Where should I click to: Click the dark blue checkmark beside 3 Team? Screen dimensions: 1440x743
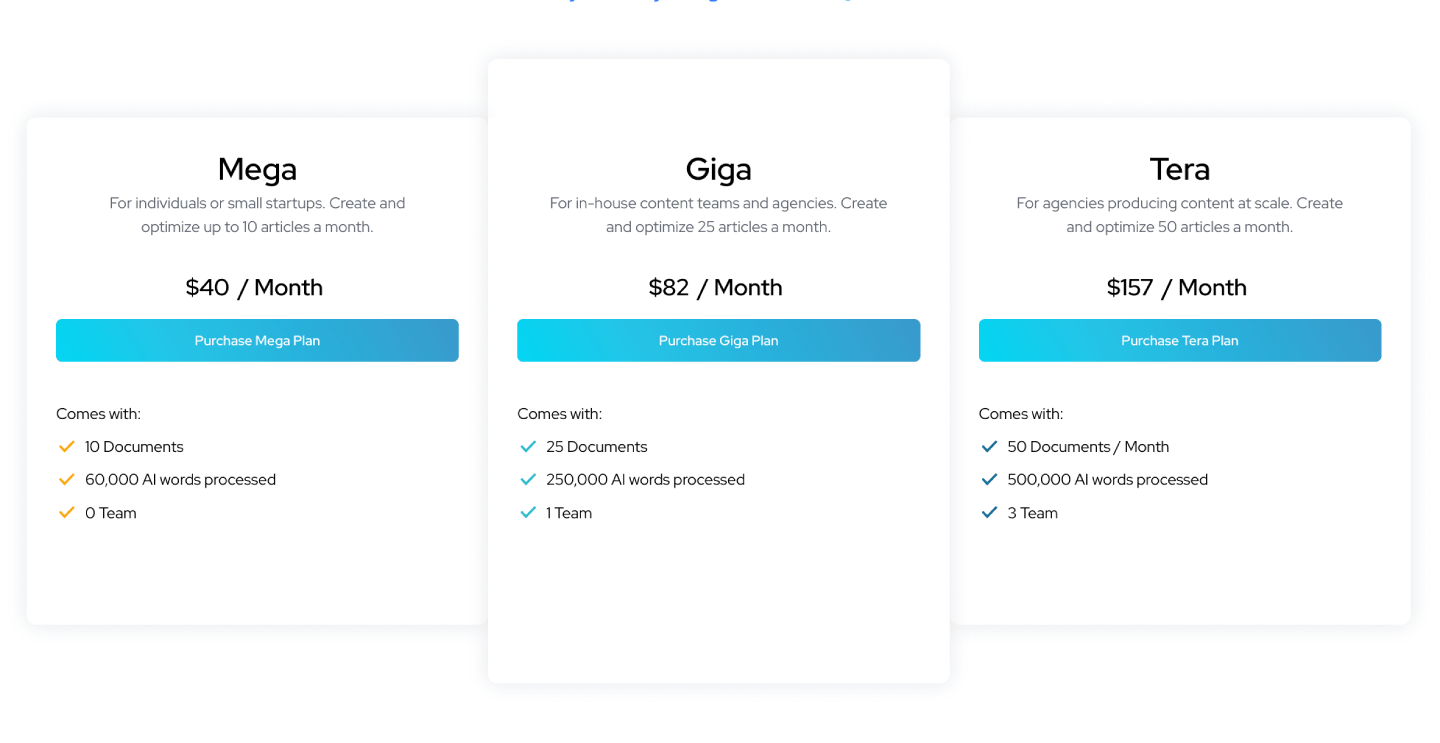tap(990, 513)
